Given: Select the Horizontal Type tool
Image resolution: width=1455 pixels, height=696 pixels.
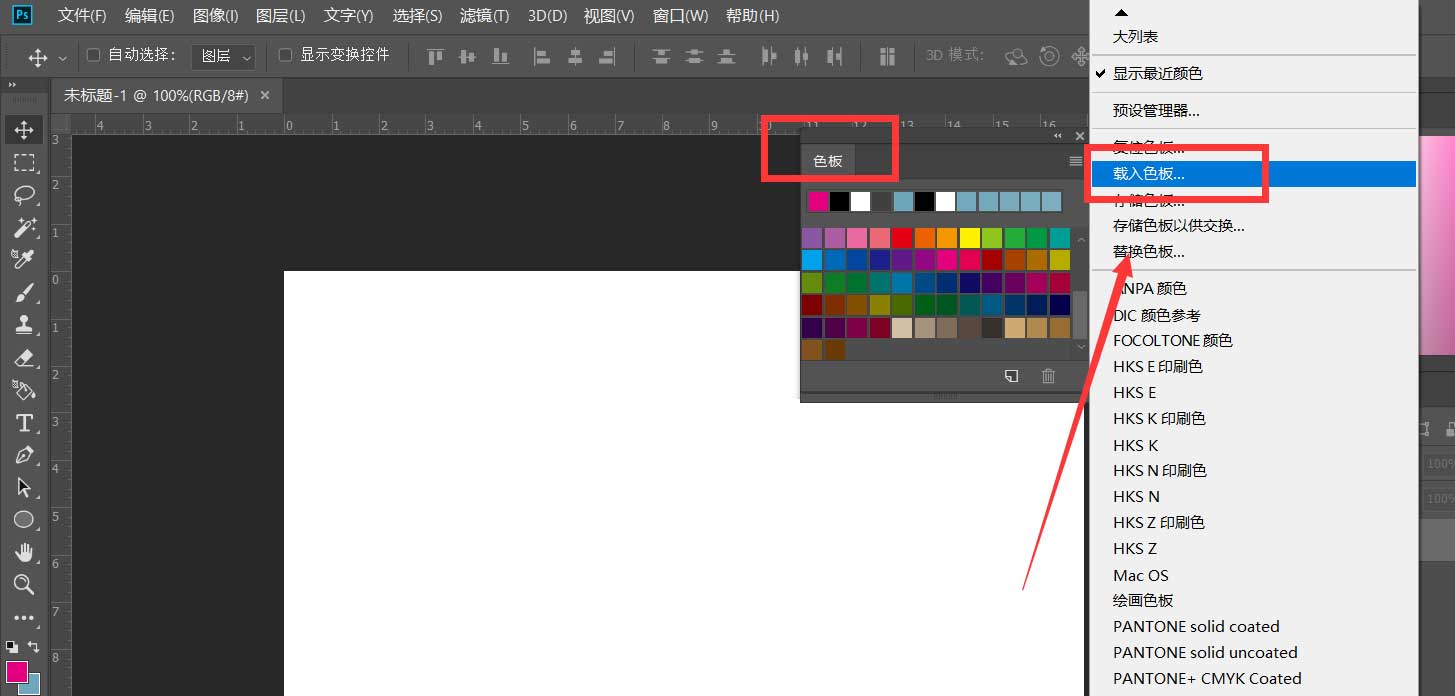Looking at the screenshot, I should (x=24, y=422).
